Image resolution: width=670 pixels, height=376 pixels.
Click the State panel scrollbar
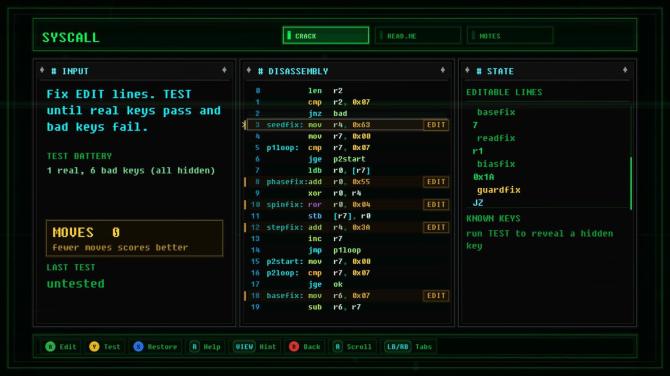631,183
